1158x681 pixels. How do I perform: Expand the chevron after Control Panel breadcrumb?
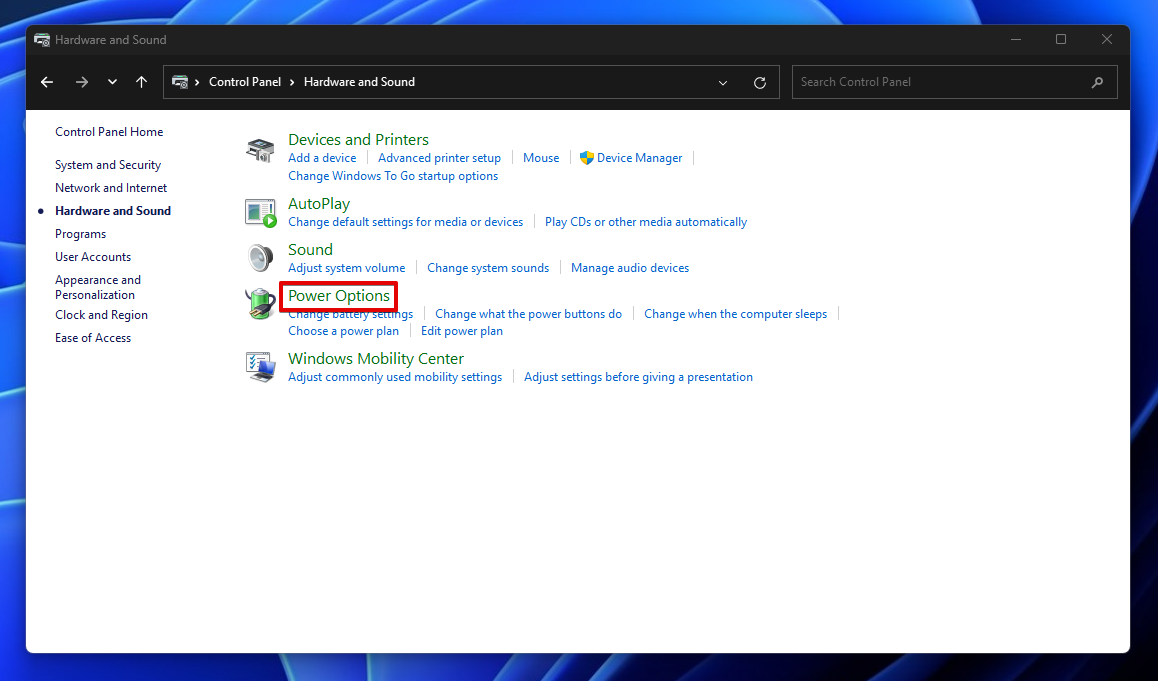coord(292,82)
